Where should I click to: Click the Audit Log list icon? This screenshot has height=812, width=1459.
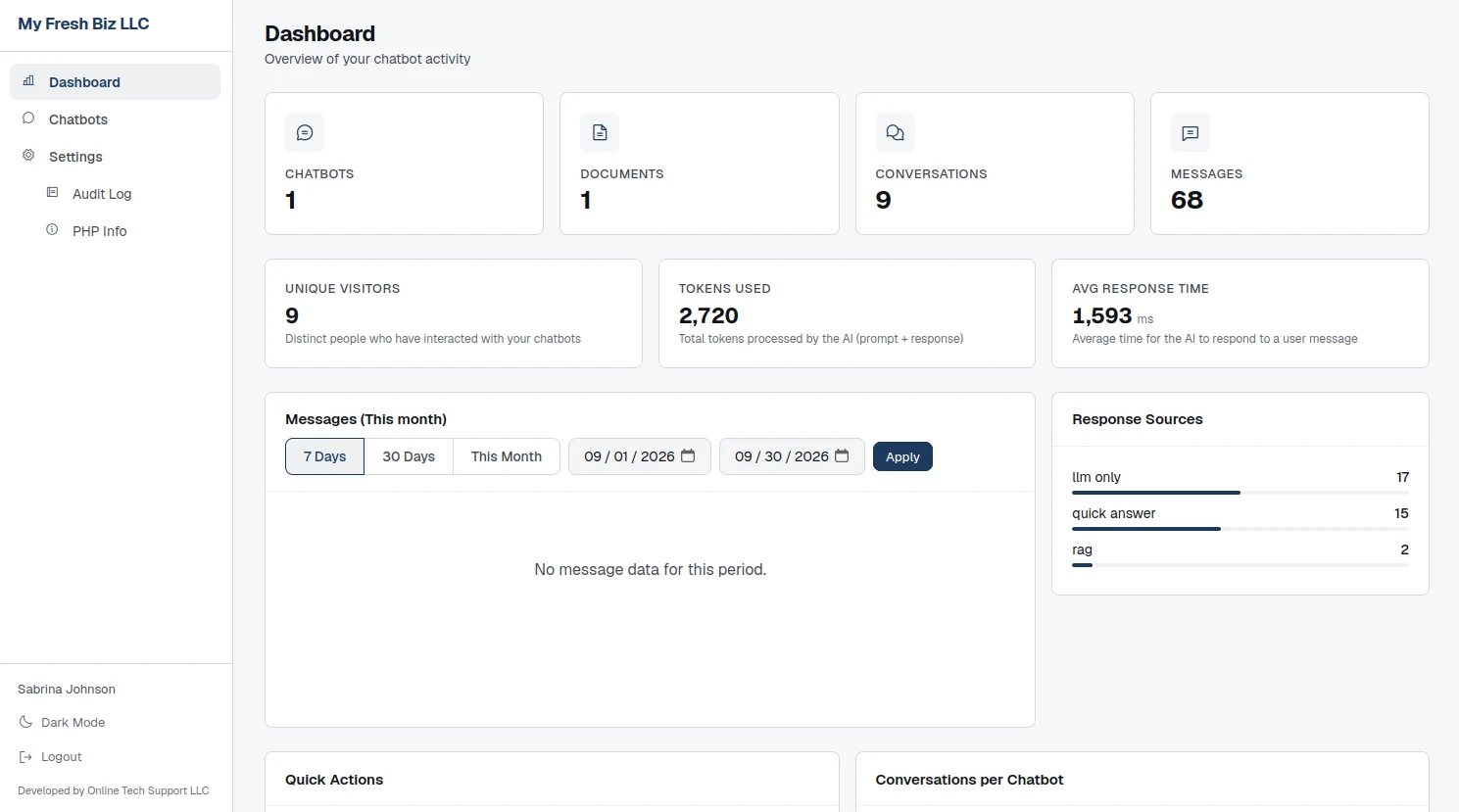(53, 193)
